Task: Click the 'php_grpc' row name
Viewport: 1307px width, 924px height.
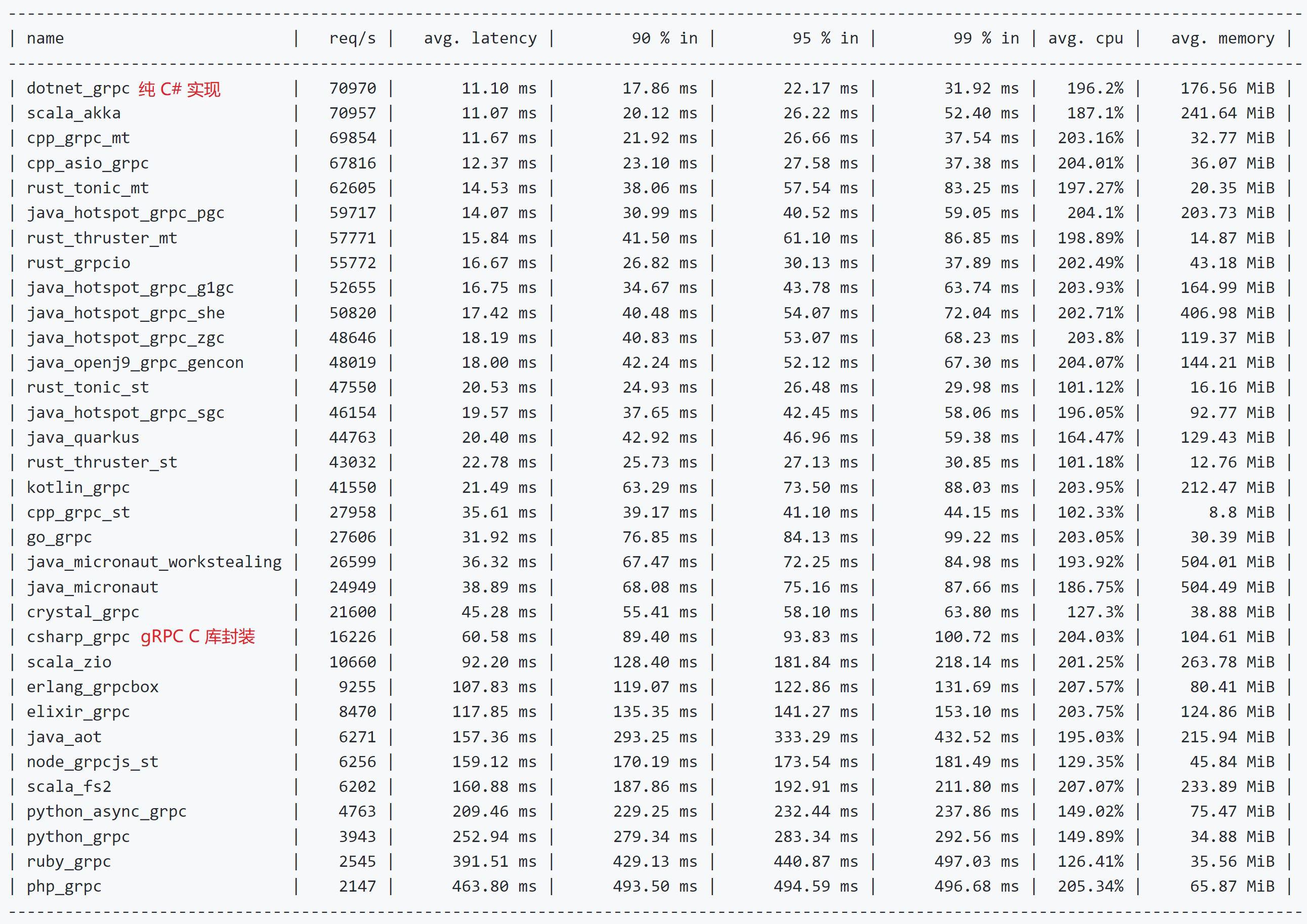Action: (64, 887)
